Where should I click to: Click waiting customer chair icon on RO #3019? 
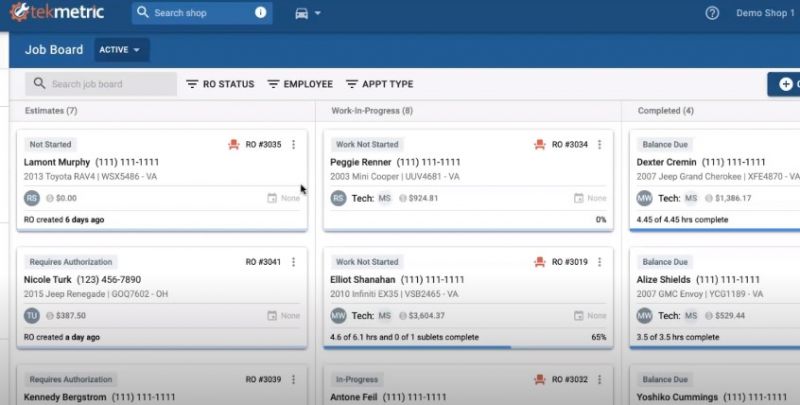coord(540,262)
